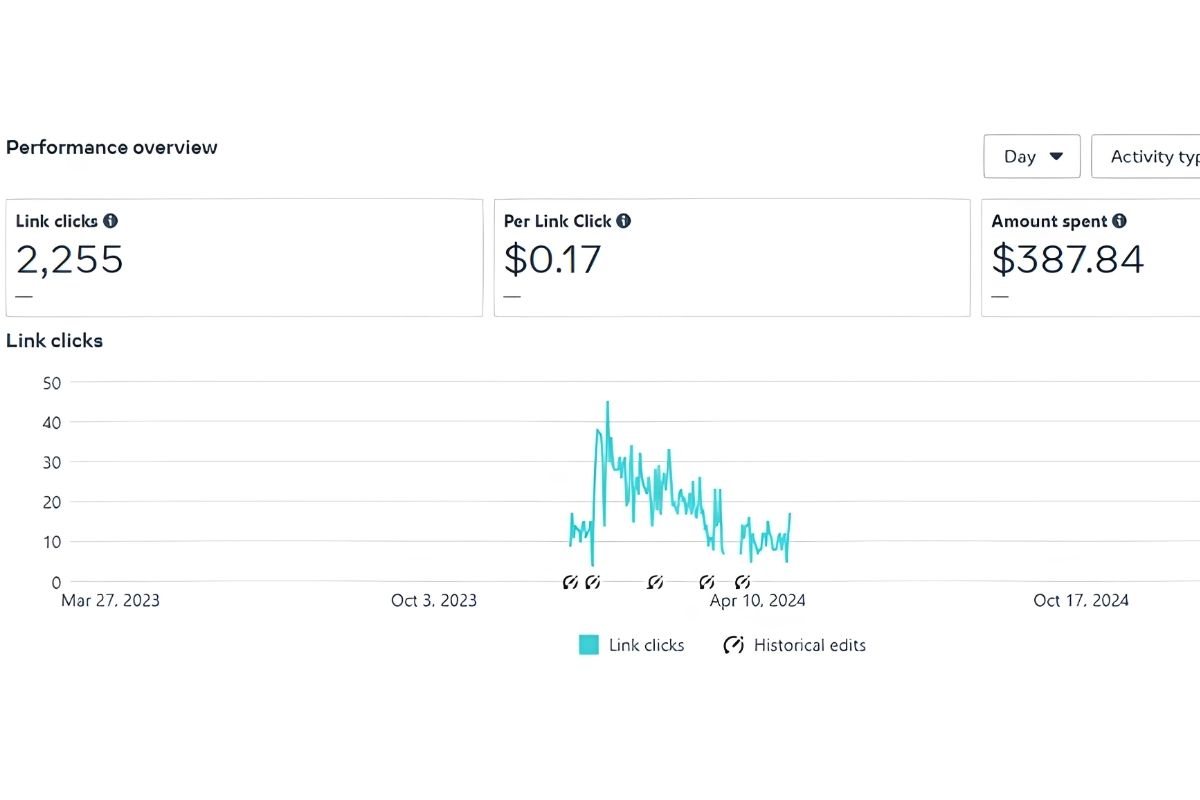Select the rightmost historical edit marker on chart

click(x=742, y=582)
